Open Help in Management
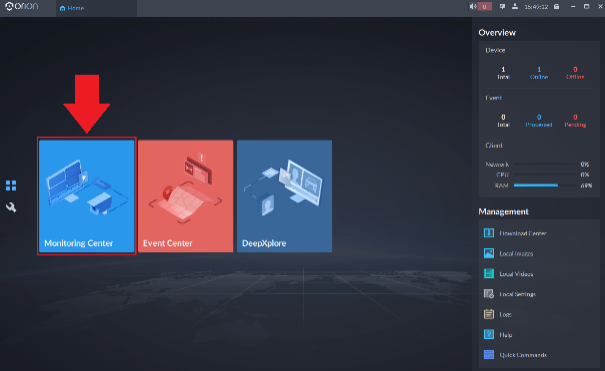Image resolution: width=605 pixels, height=371 pixels. 506,335
